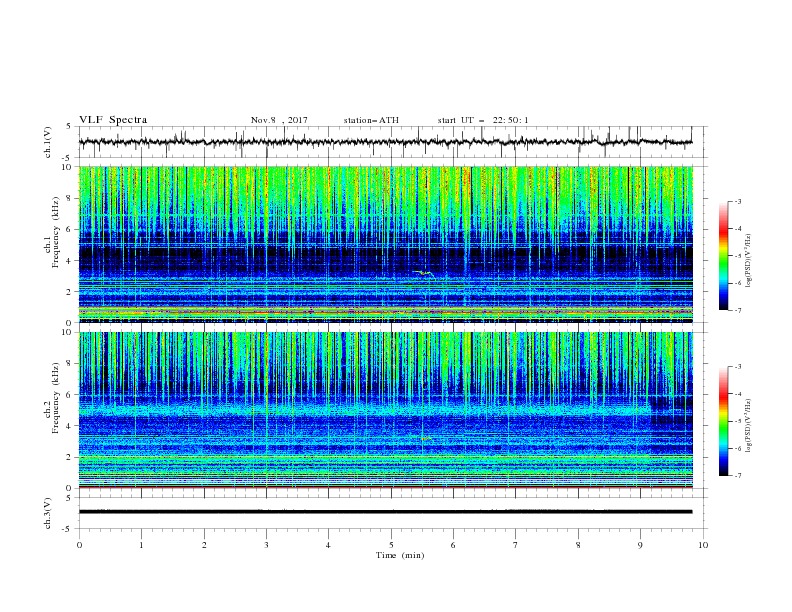Click time axis tick label "5"
The width and height of the screenshot is (792, 612).
[x=391, y=545]
